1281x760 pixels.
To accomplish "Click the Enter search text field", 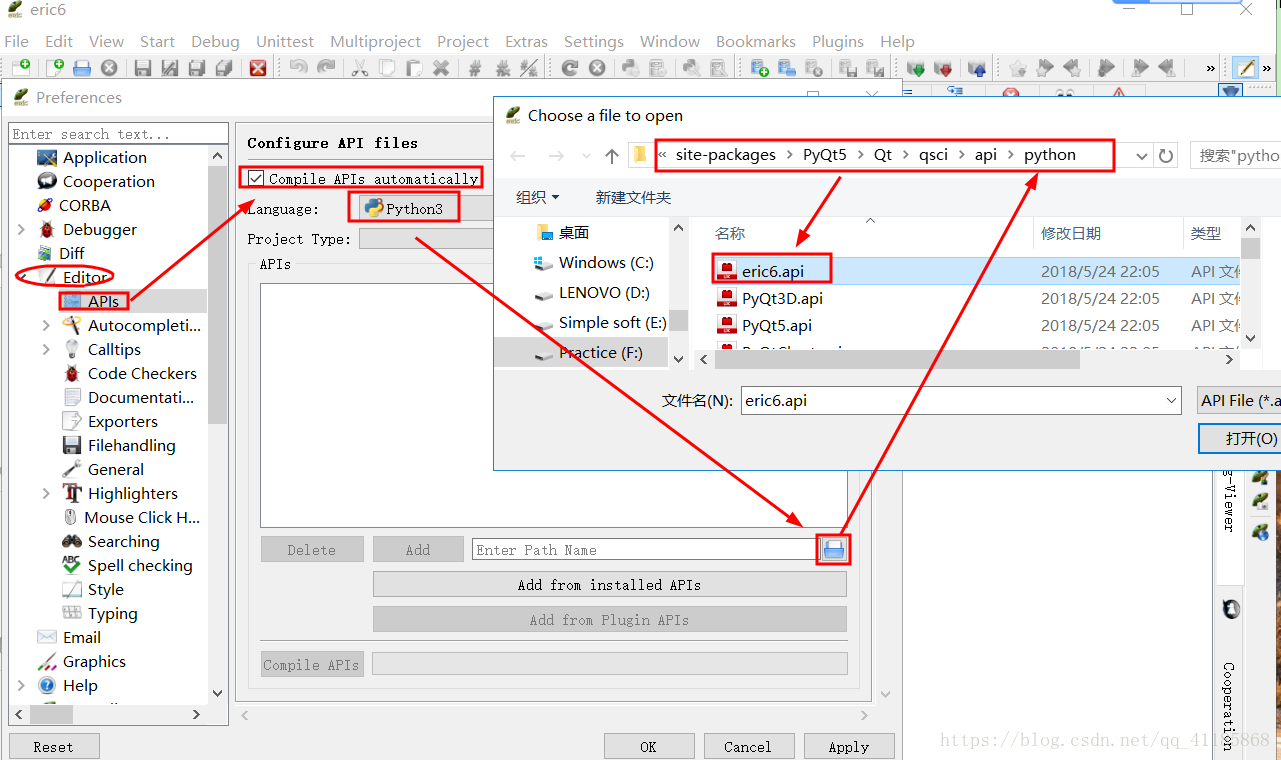I will tap(118, 134).
